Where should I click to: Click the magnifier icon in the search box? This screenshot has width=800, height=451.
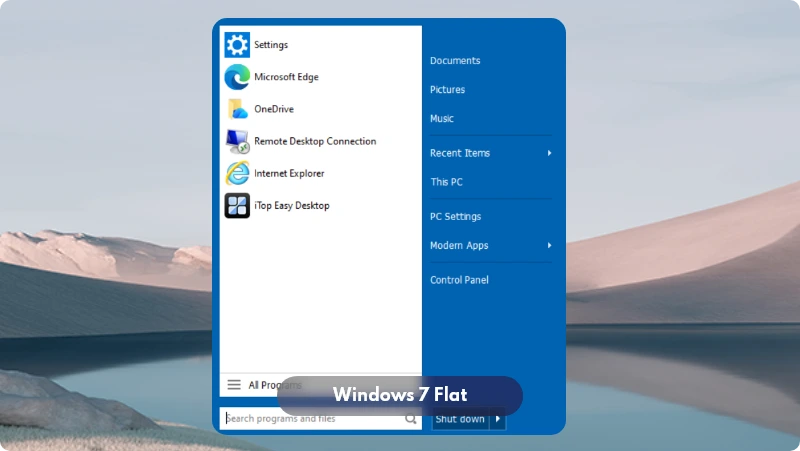coord(411,420)
